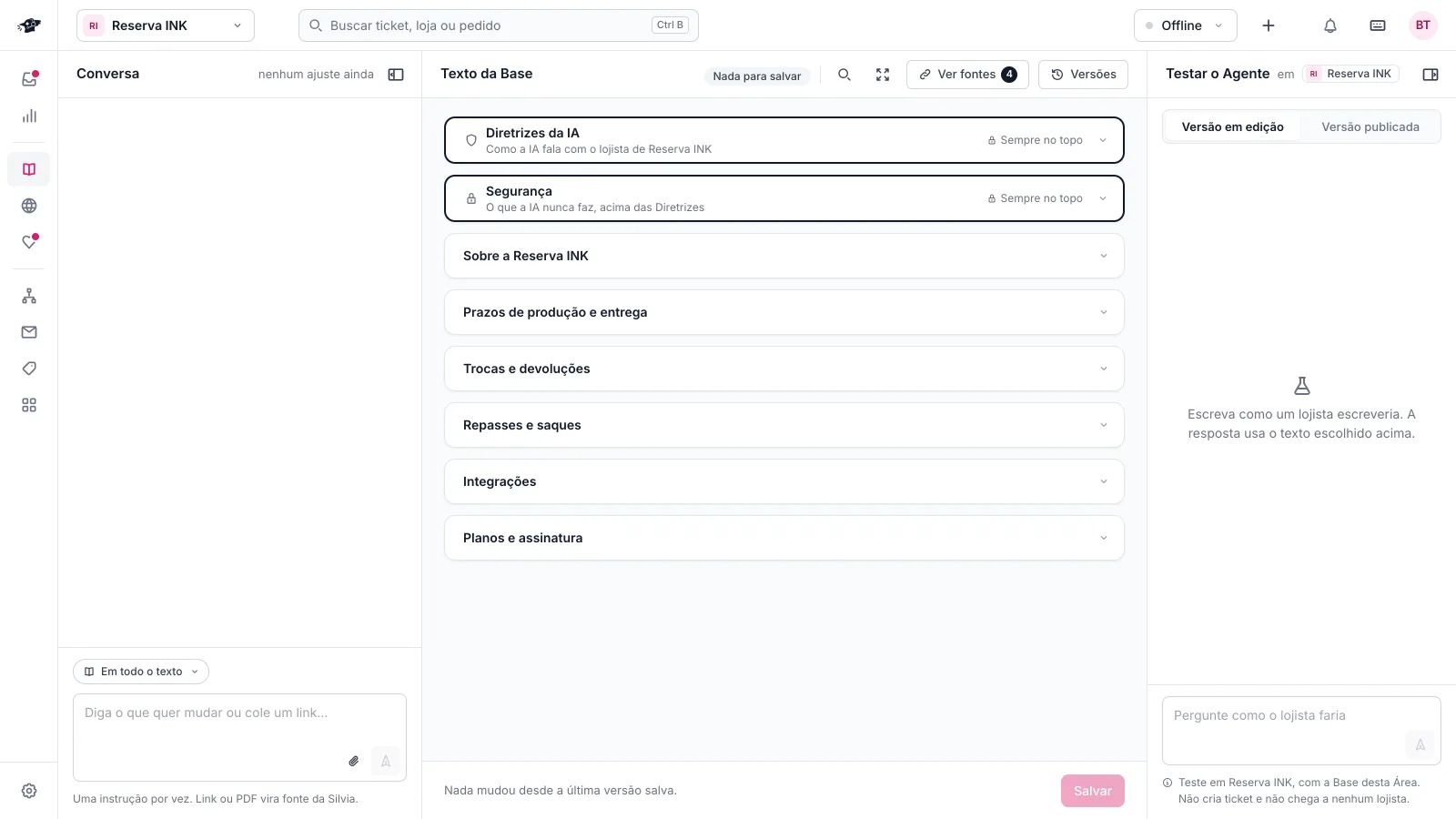Click the Ver fontes button
This screenshot has width=1456, height=819.
point(967,75)
